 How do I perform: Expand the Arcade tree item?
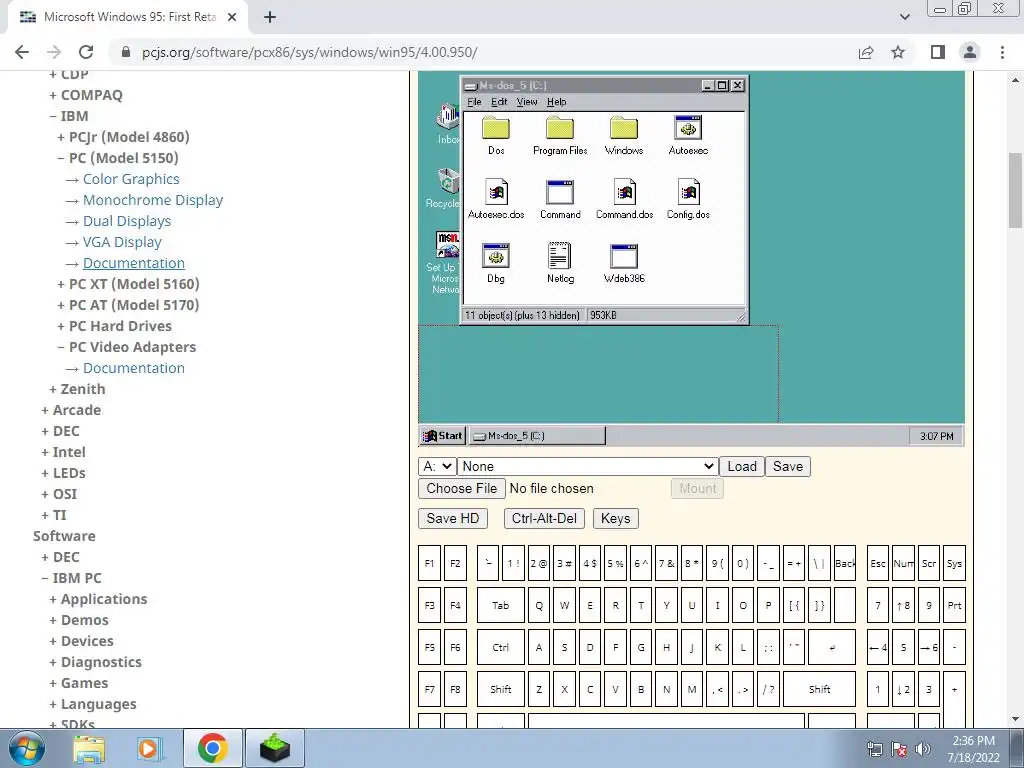tap(71, 409)
